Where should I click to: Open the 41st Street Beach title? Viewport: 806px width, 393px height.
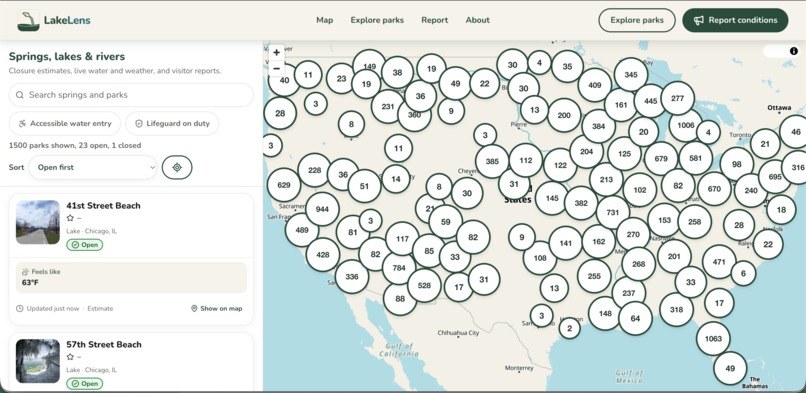tap(103, 205)
